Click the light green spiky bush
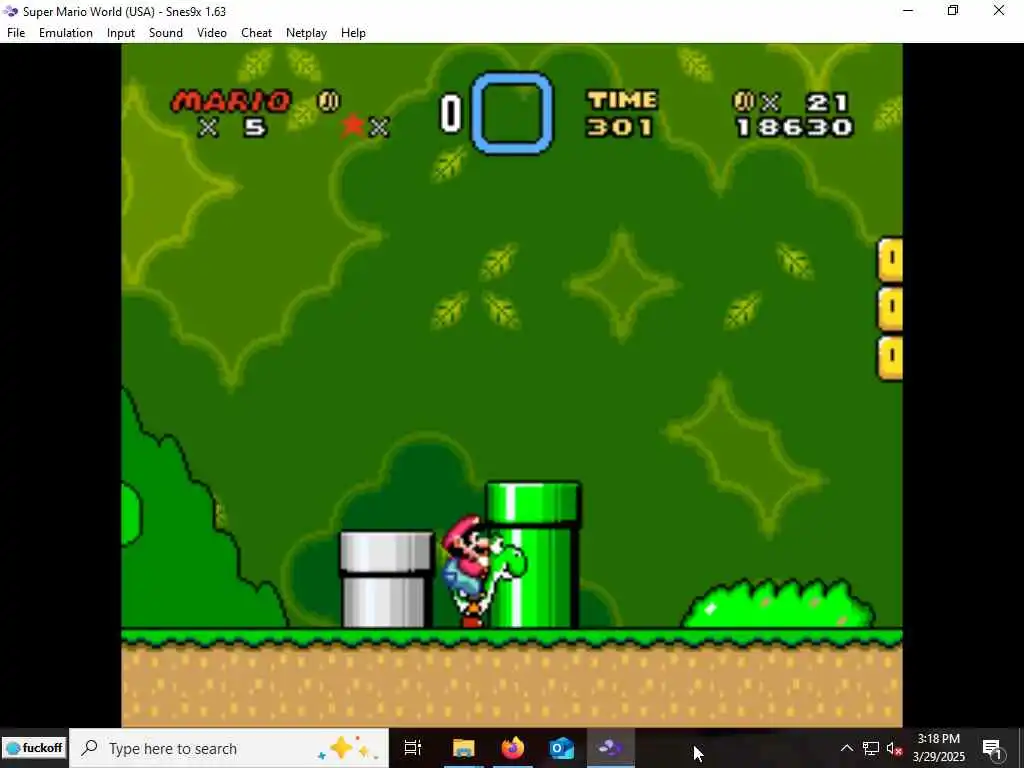Image resolution: width=1024 pixels, height=768 pixels. coord(779,603)
